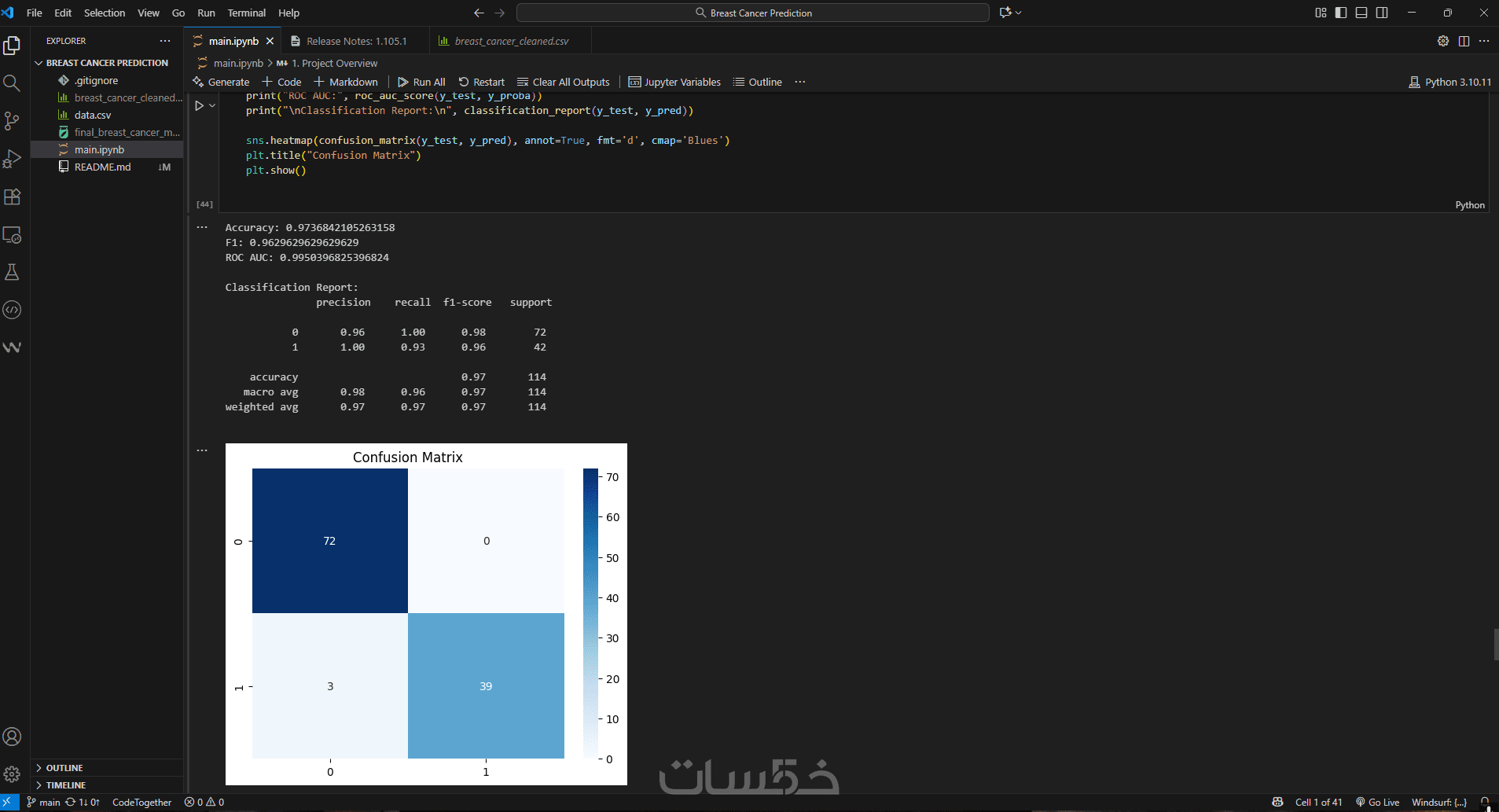The height and width of the screenshot is (812, 1499).
Task: Open the Manage gear icon
Action: click(x=12, y=774)
